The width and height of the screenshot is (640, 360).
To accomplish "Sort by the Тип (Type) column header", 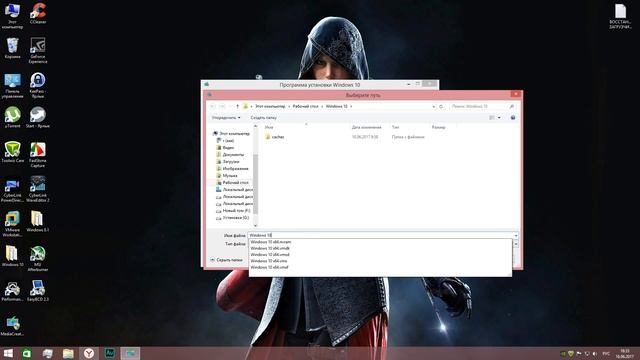I will click(395, 127).
